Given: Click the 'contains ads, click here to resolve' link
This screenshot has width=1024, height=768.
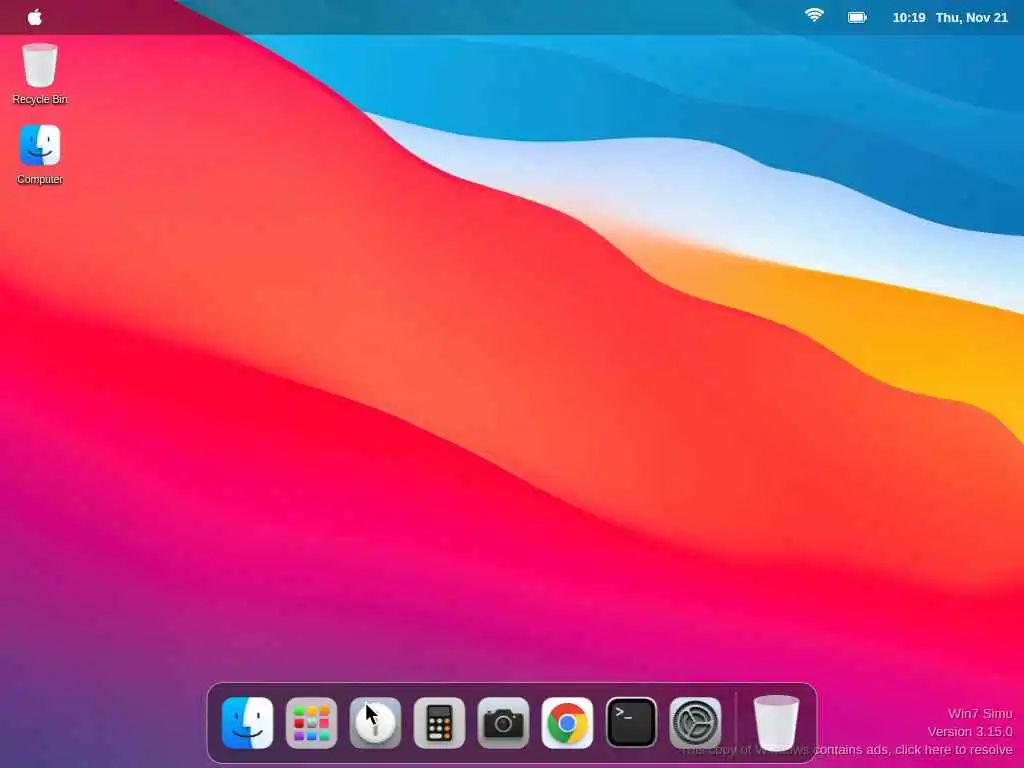Looking at the screenshot, I should (912, 750).
